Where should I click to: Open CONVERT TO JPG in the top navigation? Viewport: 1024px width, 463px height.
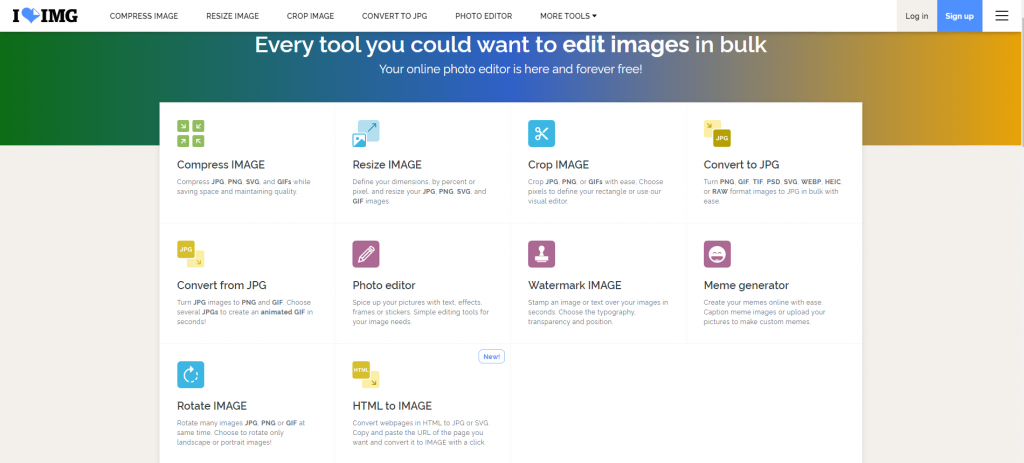tap(394, 16)
